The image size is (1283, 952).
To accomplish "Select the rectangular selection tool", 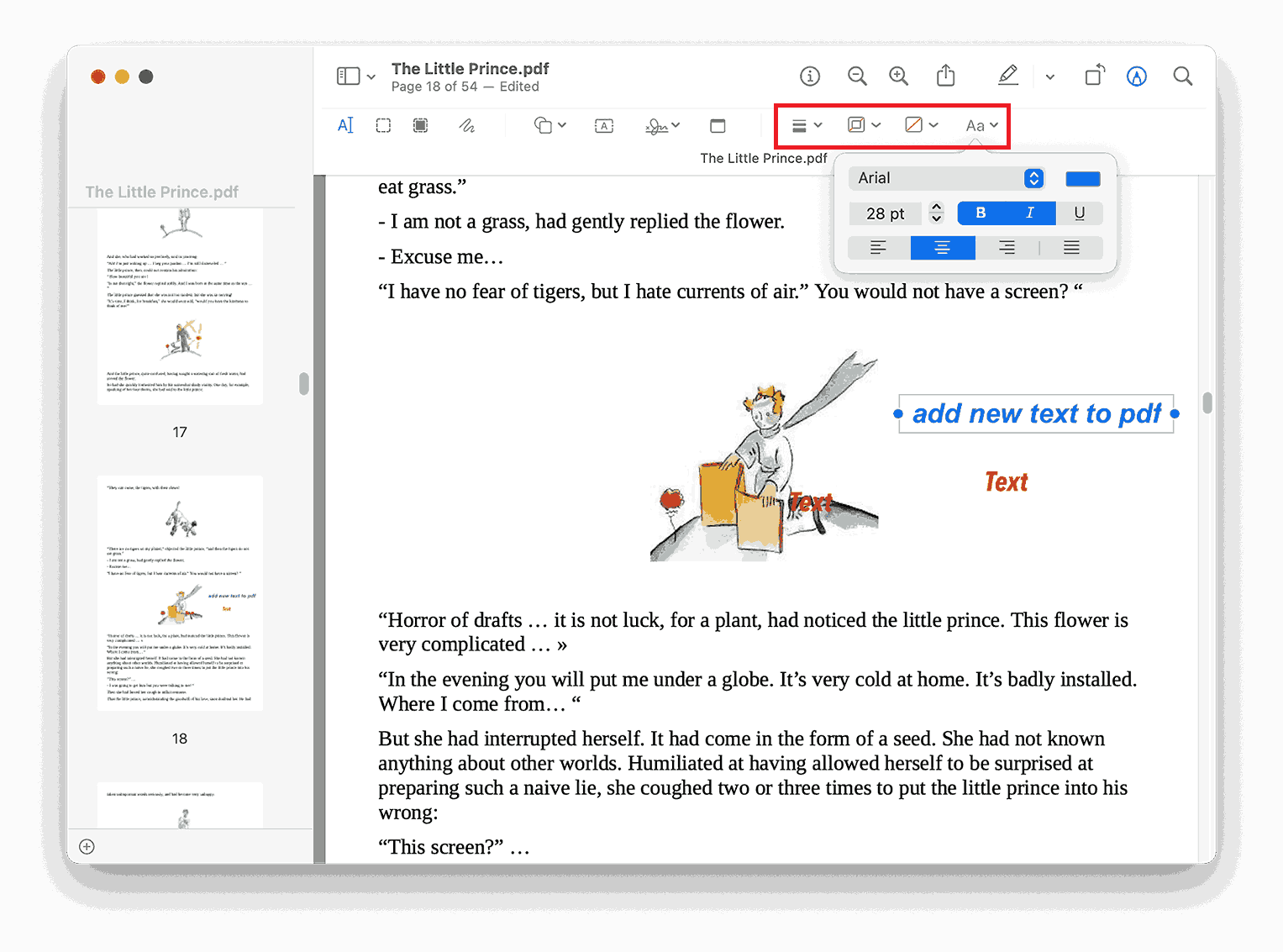I will click(x=383, y=124).
